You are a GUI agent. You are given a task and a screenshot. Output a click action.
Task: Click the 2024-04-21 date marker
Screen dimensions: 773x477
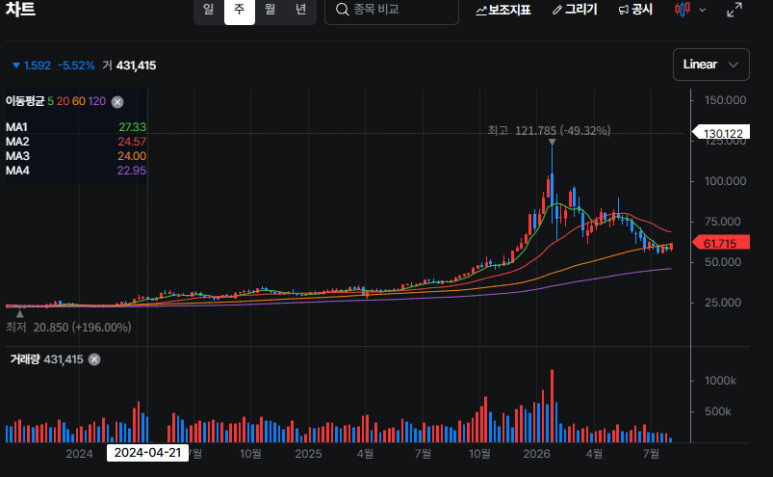[x=147, y=453]
